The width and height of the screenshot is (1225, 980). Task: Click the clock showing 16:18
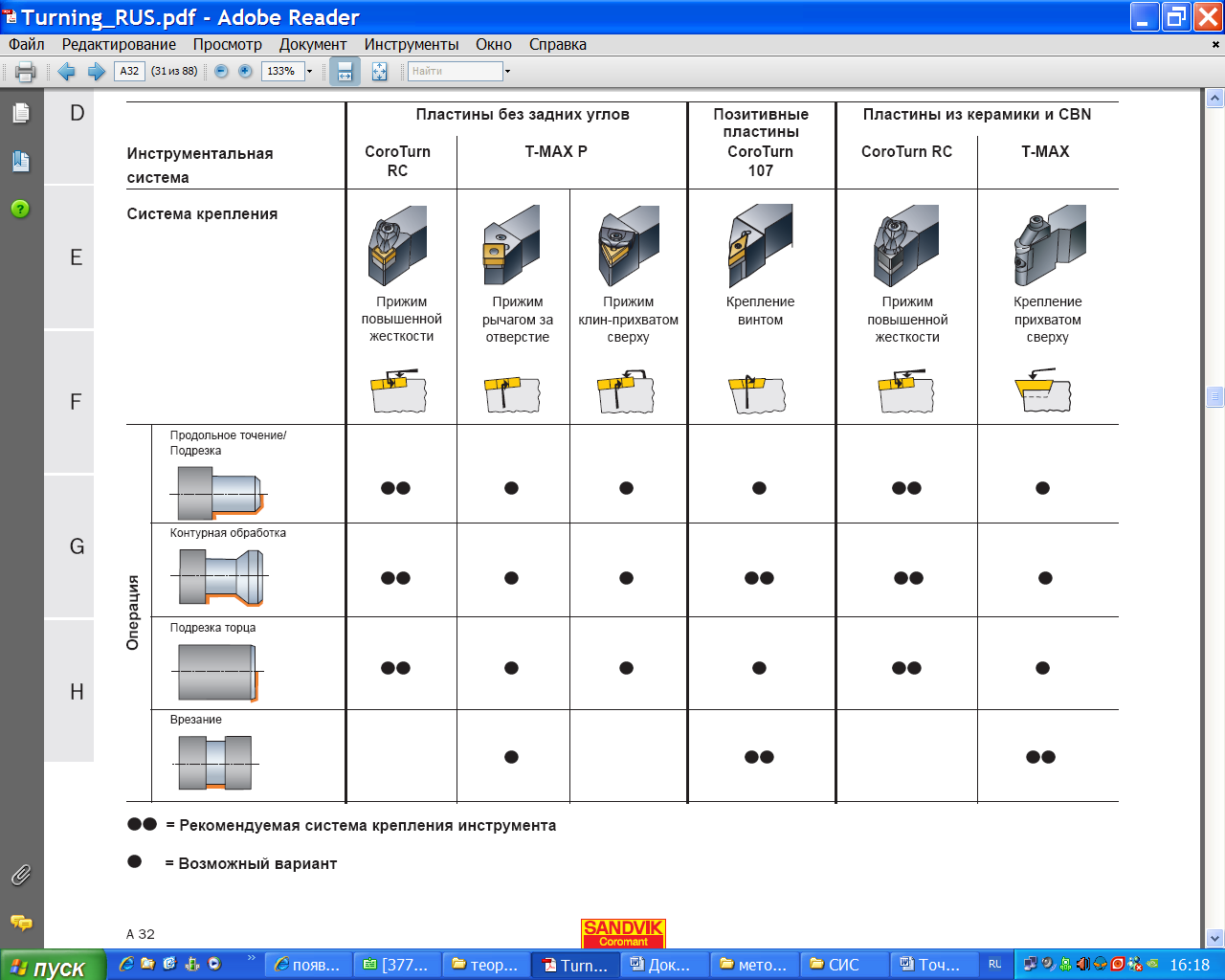(x=1190, y=965)
